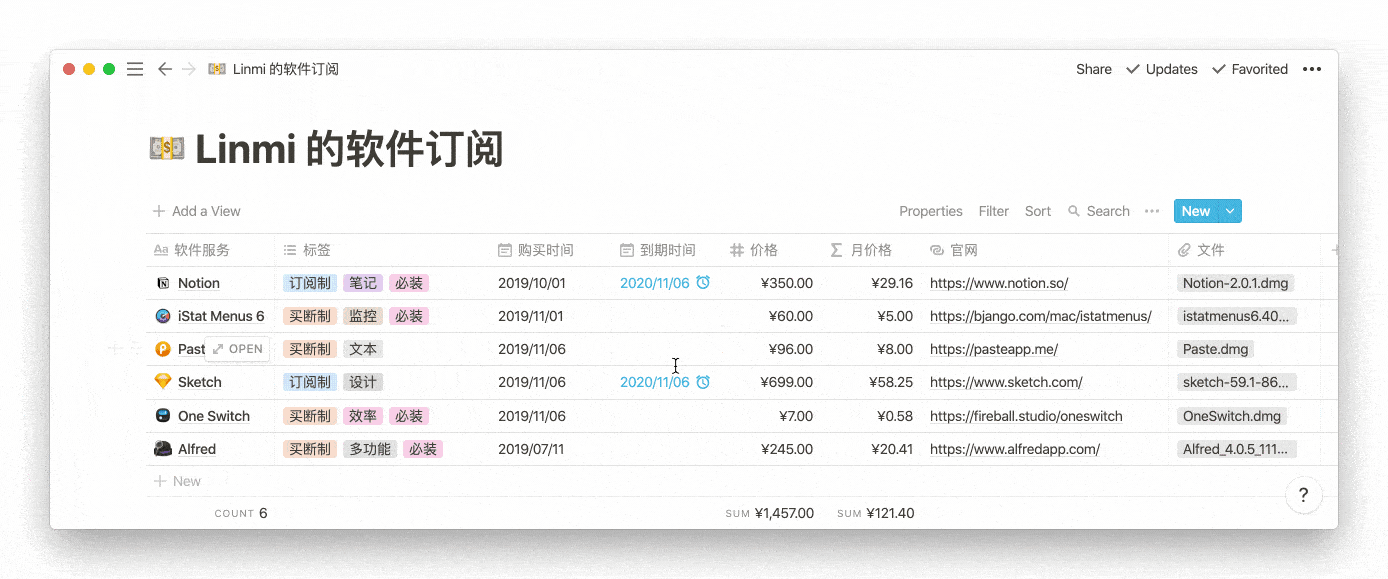Go back with the left arrow
Viewport: 1388px width, 579px height.
pyautogui.click(x=165, y=69)
